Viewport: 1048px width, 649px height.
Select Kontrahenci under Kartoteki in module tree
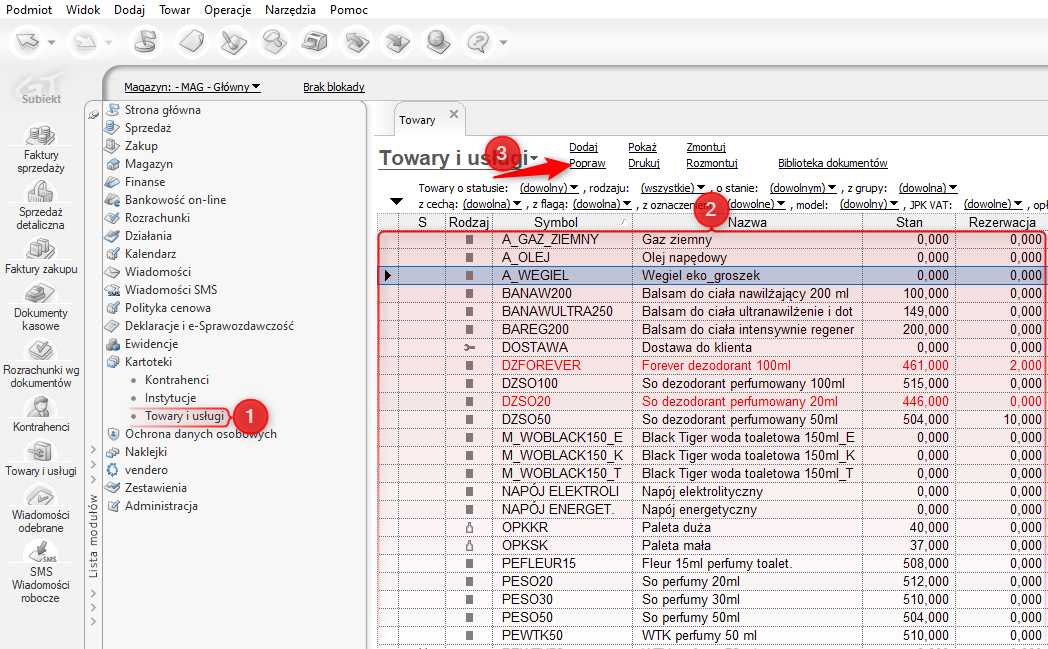[176, 380]
